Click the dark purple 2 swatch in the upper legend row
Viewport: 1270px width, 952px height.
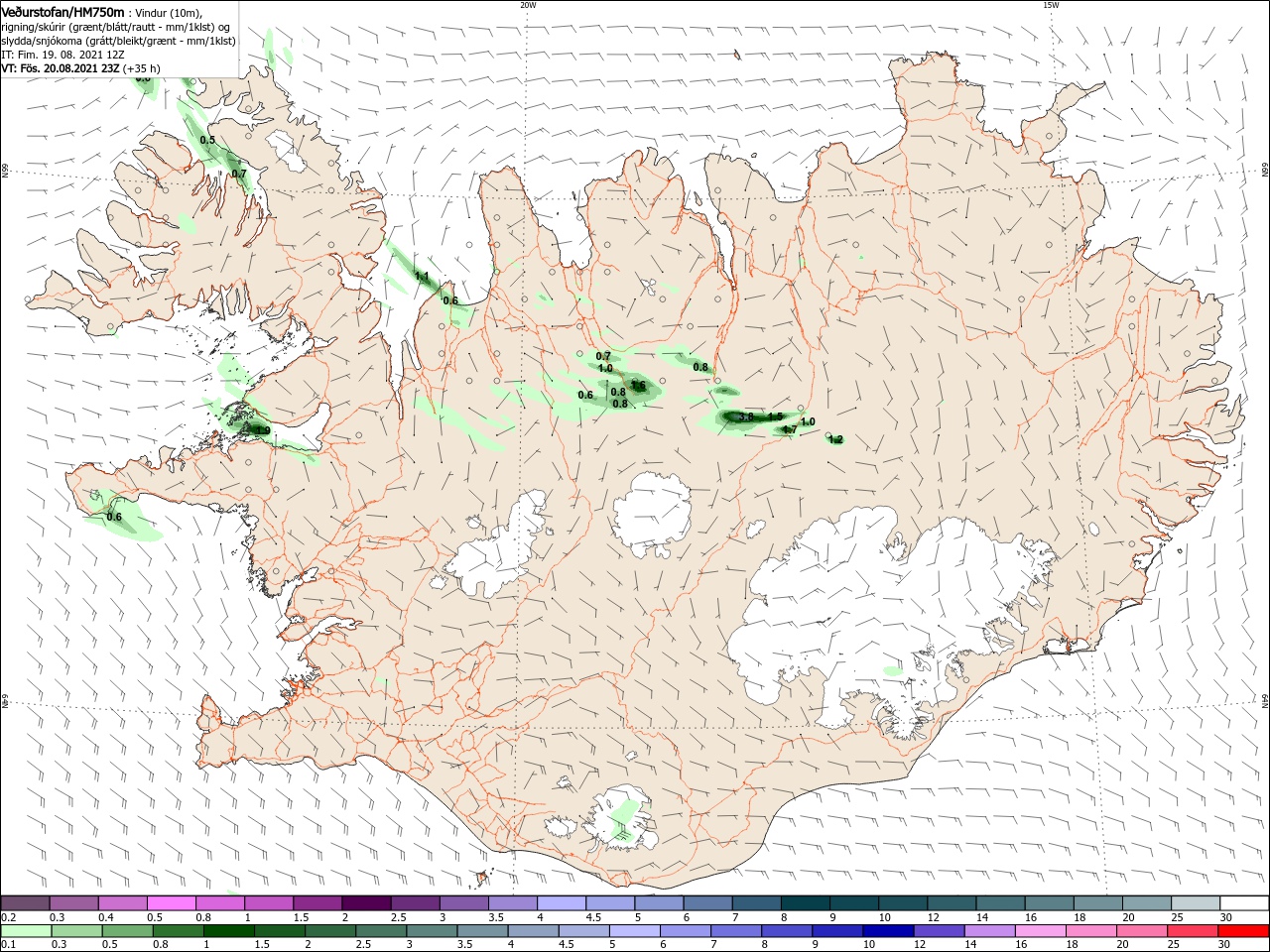[x=366, y=903]
